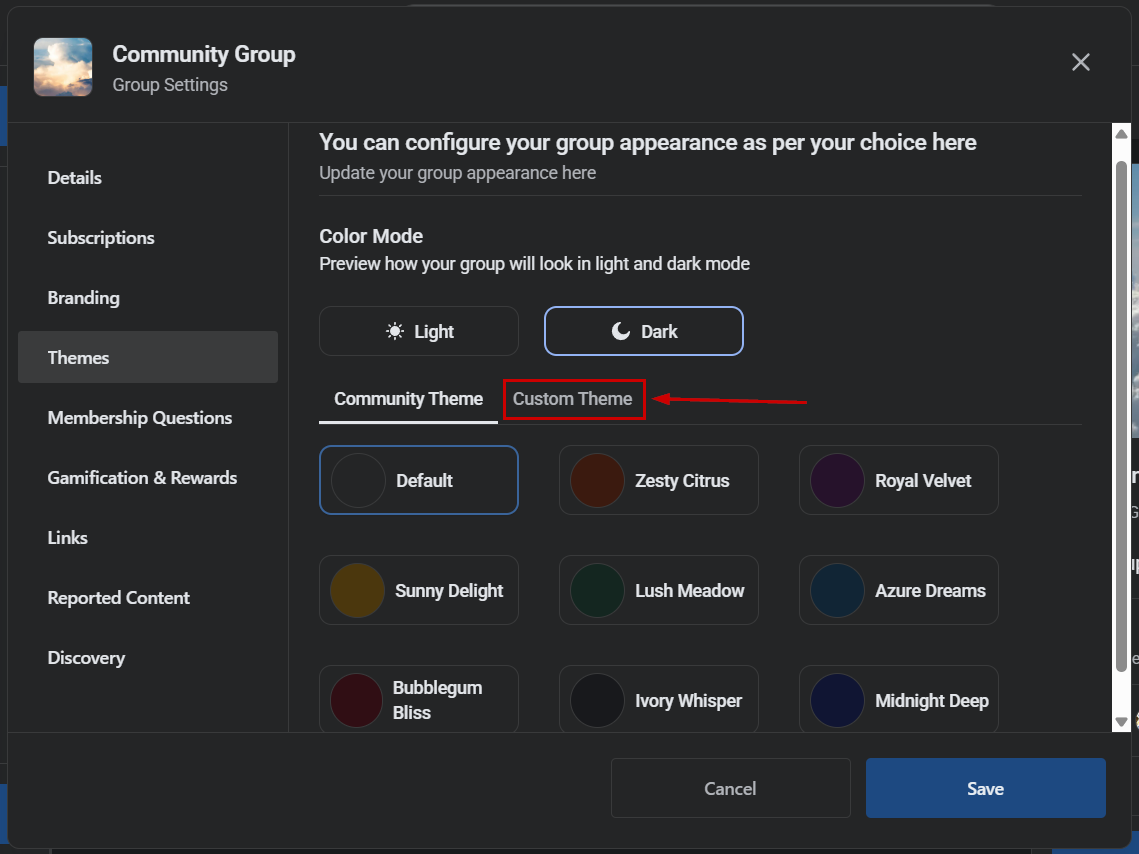1139x854 pixels.
Task: Click the sun icon on Light button
Action: coord(394,331)
